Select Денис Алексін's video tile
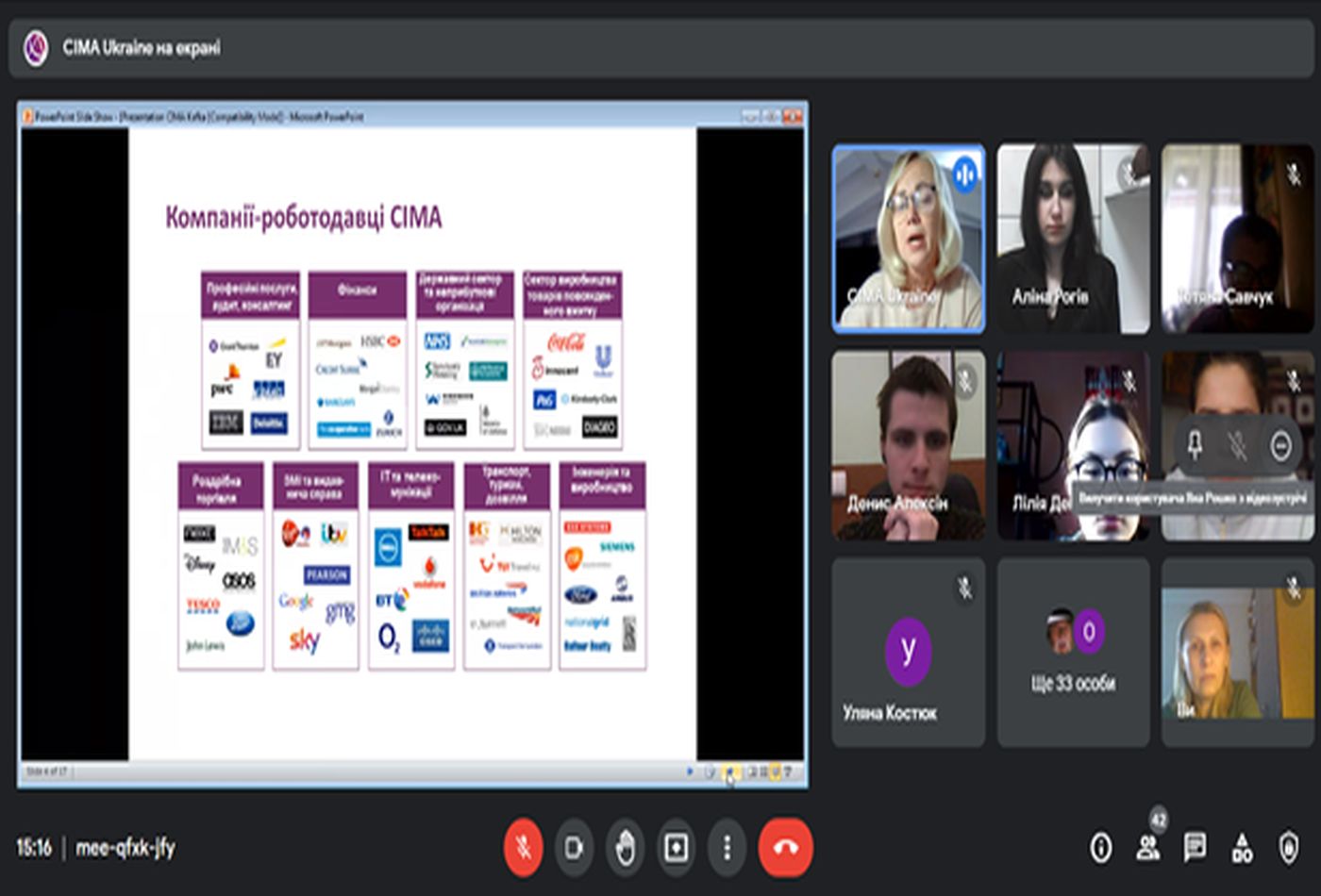Screen dimensions: 1321x896 click(908, 445)
